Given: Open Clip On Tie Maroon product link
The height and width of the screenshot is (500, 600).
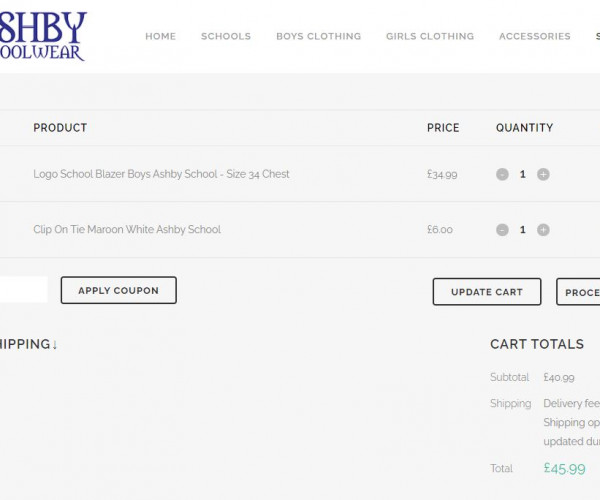Looking at the screenshot, I should pos(127,230).
